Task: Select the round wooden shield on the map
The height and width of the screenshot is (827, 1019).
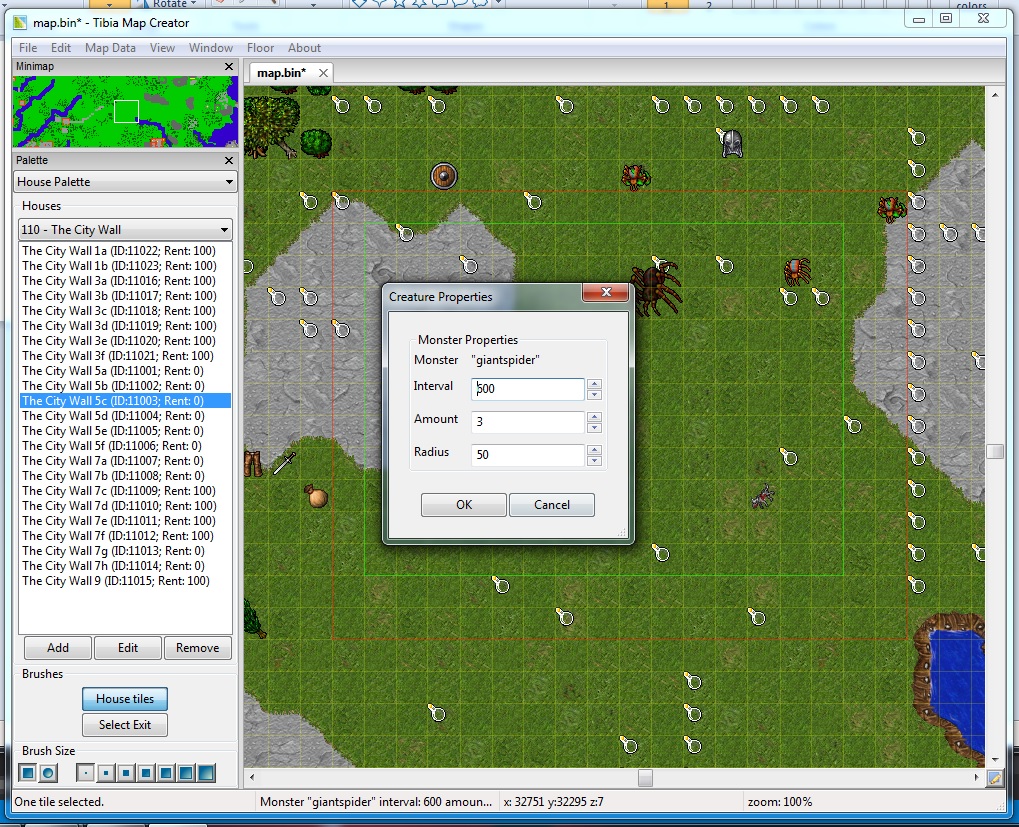Action: pos(444,176)
